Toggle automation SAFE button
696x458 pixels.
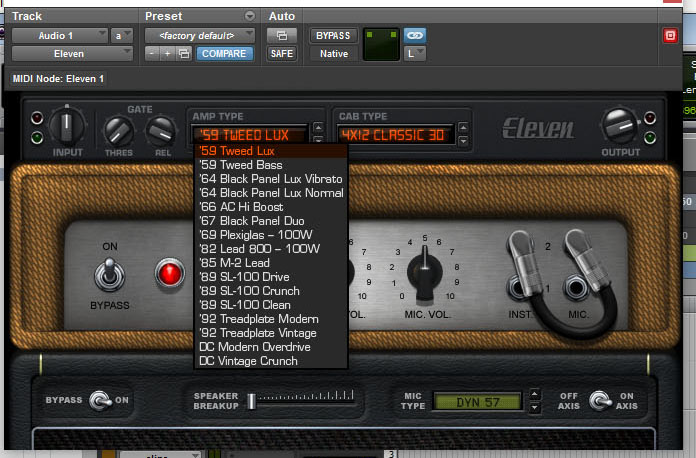pos(281,54)
